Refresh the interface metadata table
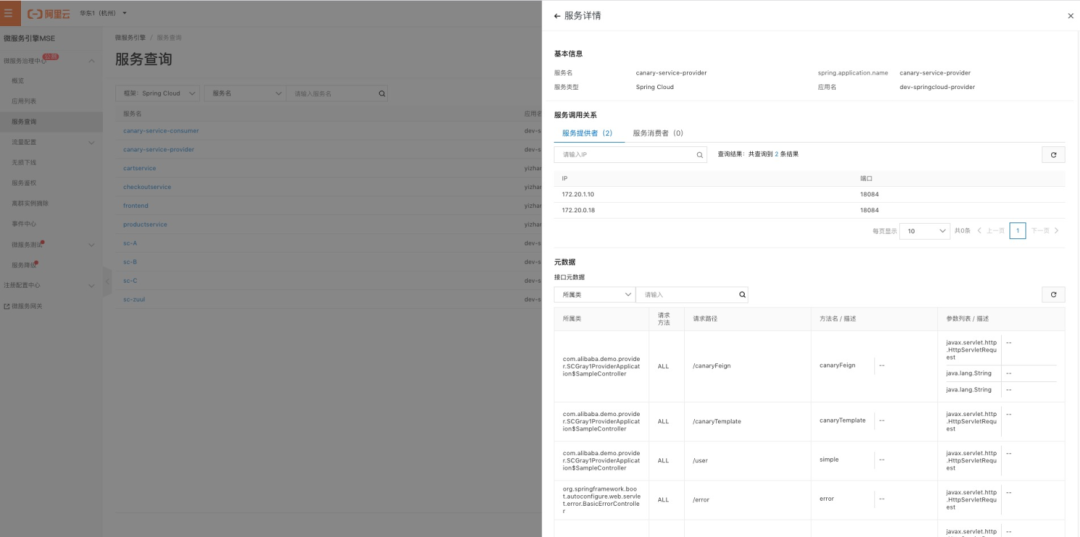 pos(1053,295)
